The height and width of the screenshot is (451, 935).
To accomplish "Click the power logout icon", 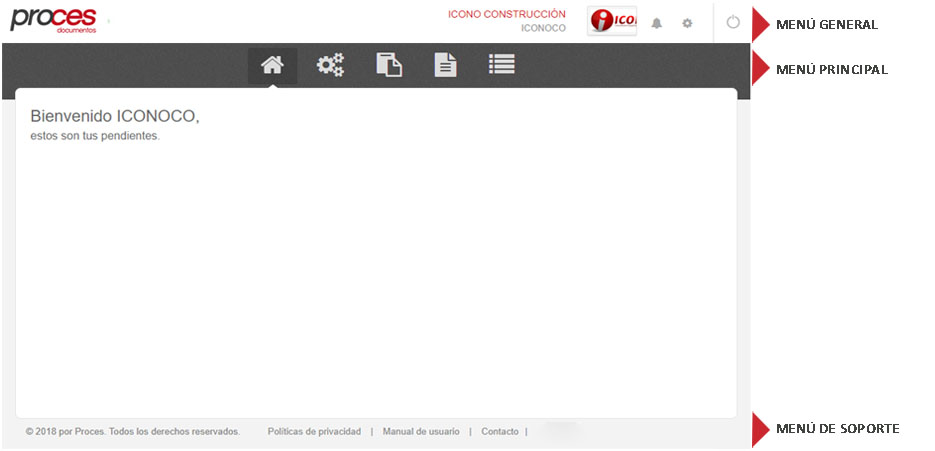I will (733, 22).
